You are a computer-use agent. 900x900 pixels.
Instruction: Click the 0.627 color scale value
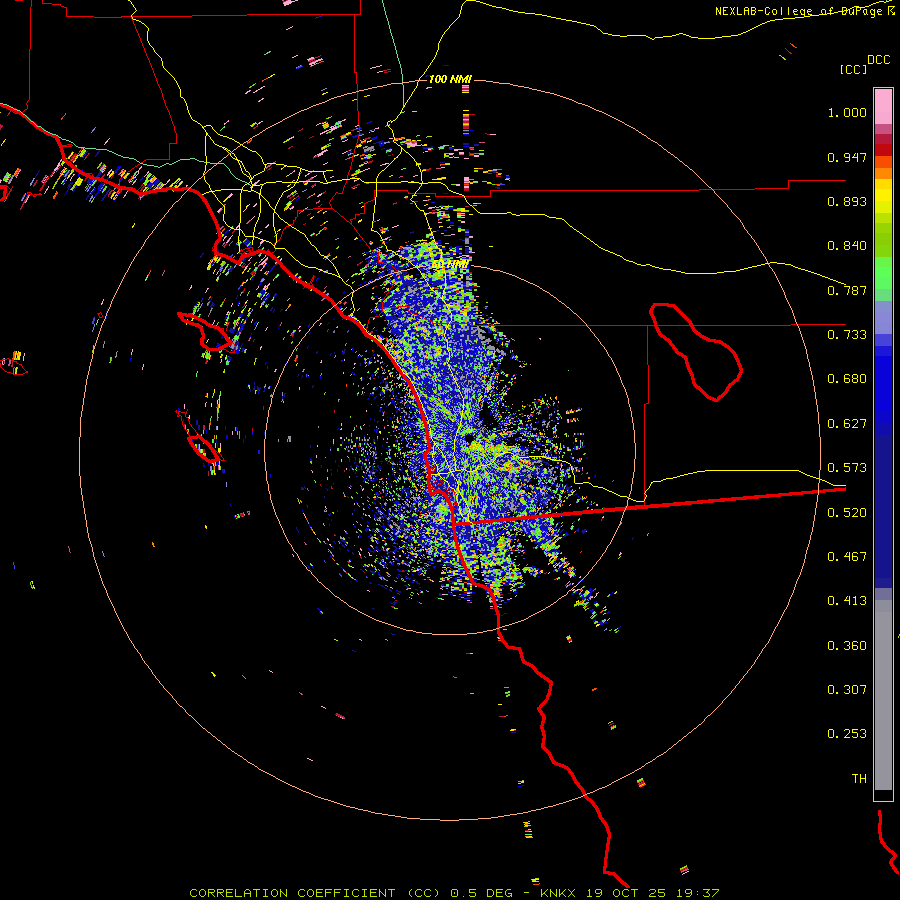click(847, 424)
